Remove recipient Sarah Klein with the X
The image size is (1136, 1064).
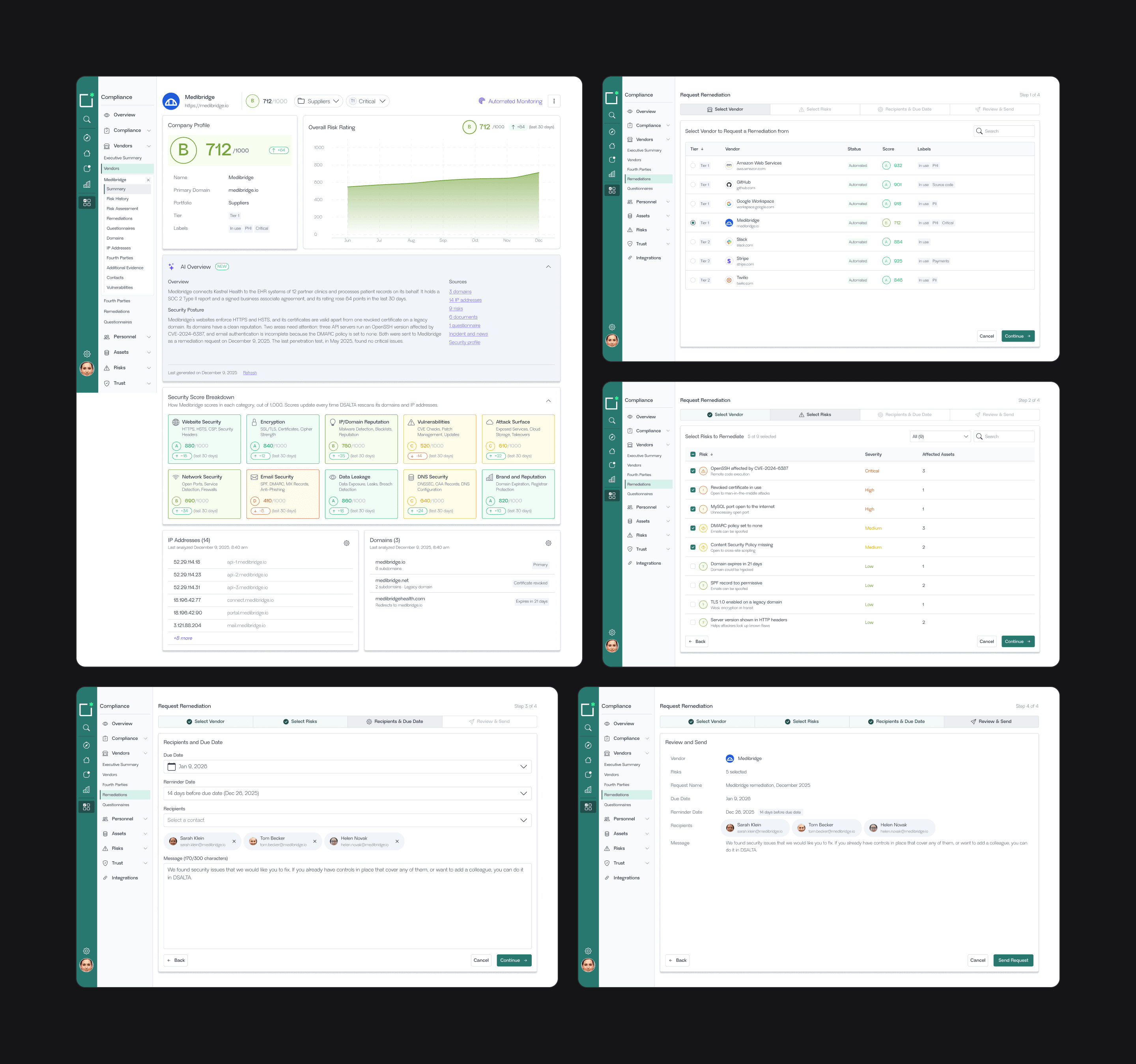coord(234,841)
